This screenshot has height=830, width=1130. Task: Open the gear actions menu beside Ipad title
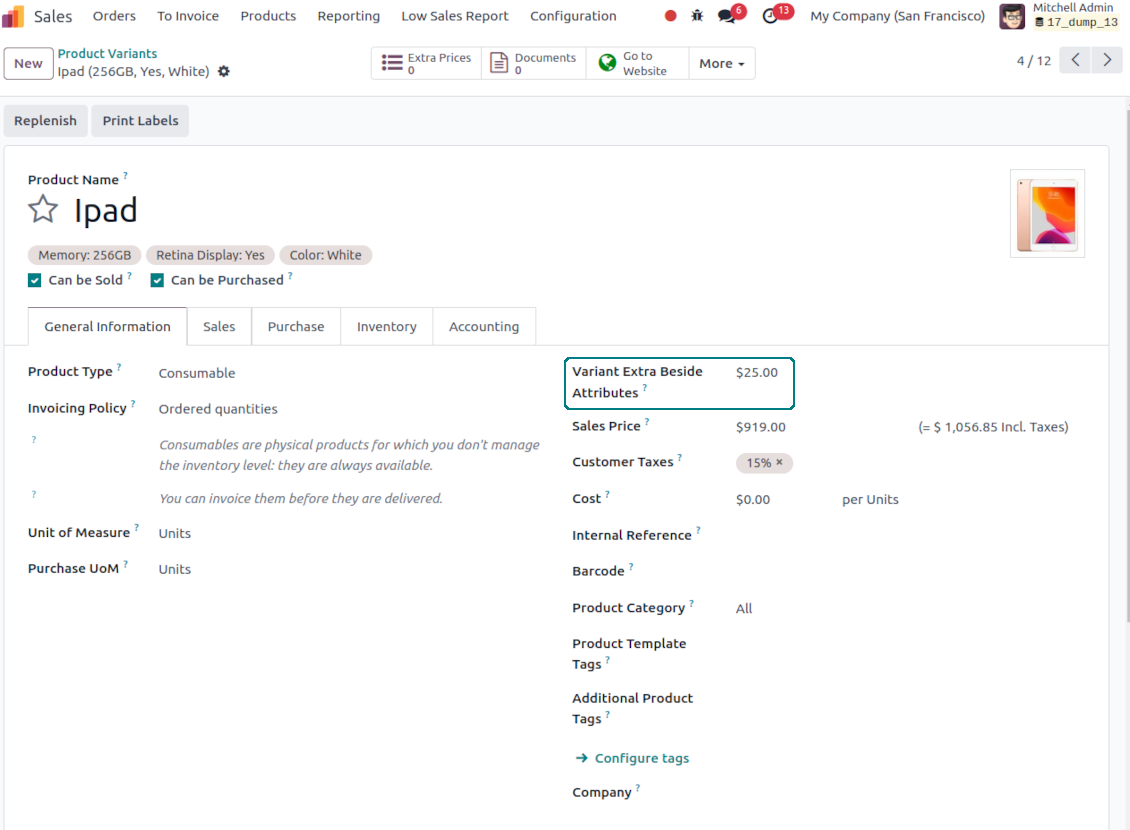(x=224, y=71)
